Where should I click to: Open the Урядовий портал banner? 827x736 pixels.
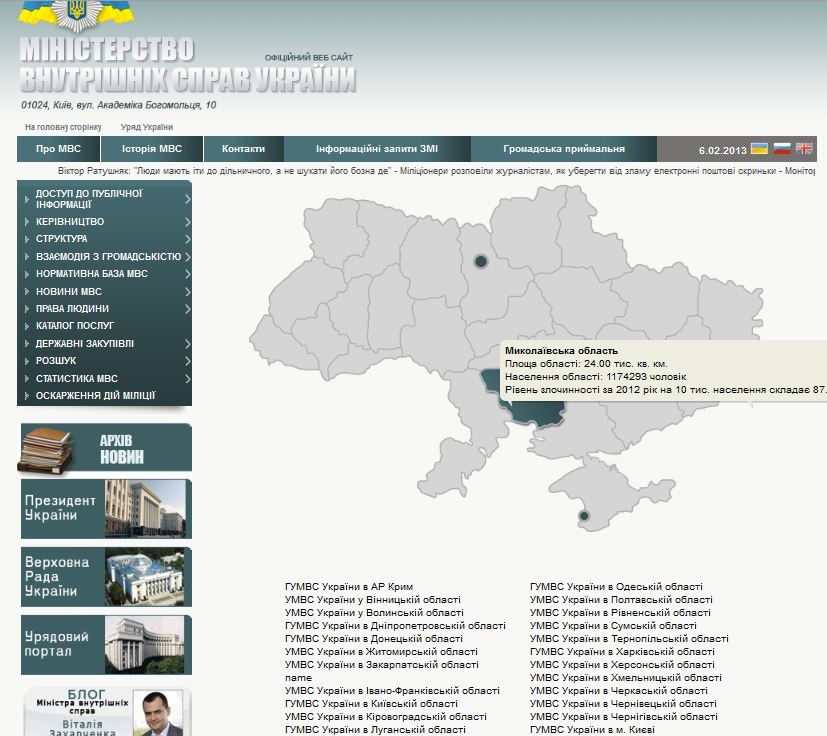coord(105,645)
